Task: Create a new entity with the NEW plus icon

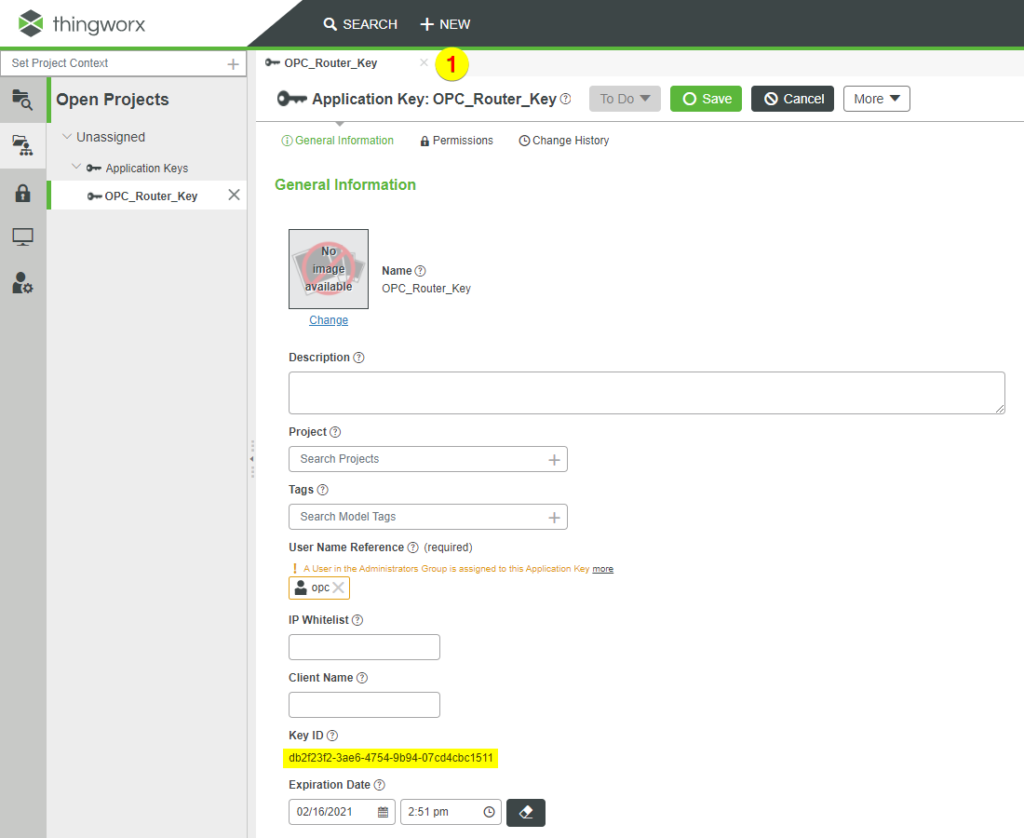Action: pyautogui.click(x=425, y=24)
